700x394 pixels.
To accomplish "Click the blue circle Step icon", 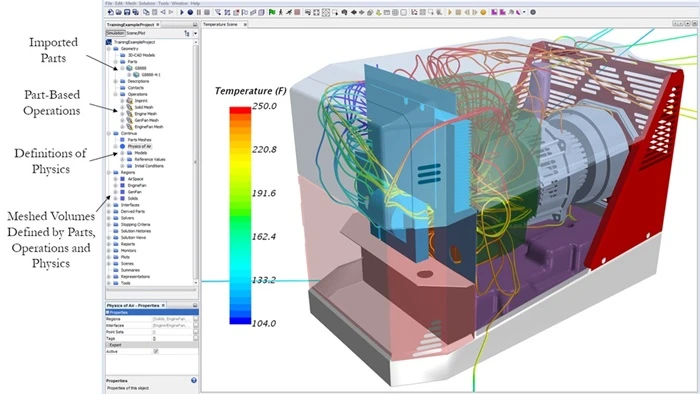I will pyautogui.click(x=190, y=12).
